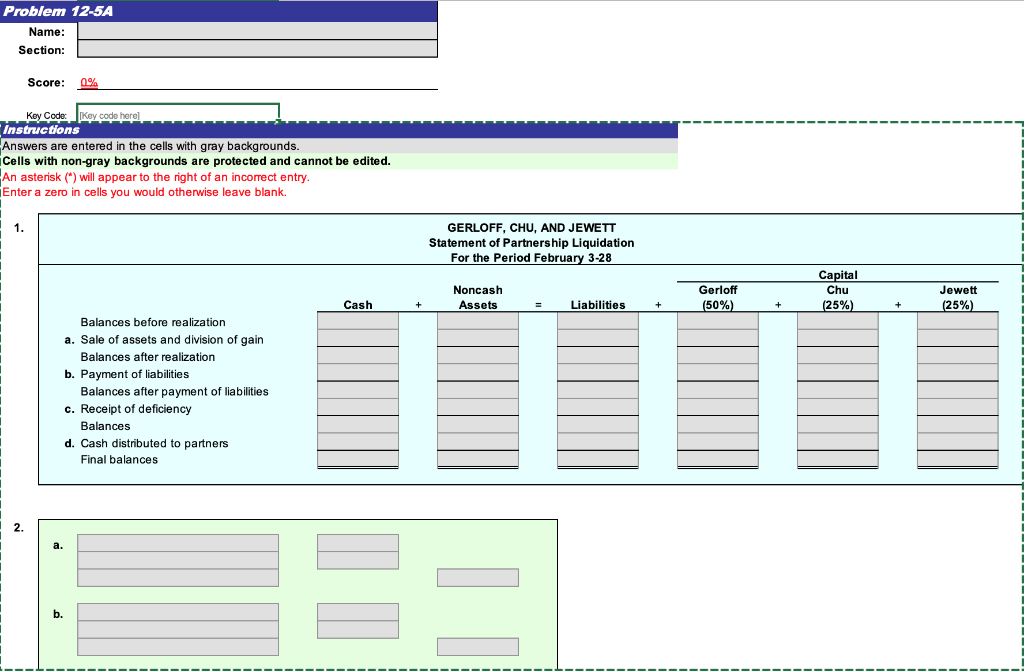The width and height of the screenshot is (1024, 671).
Task: Click the 'Noncash Assets' column header
Action: [x=478, y=297]
